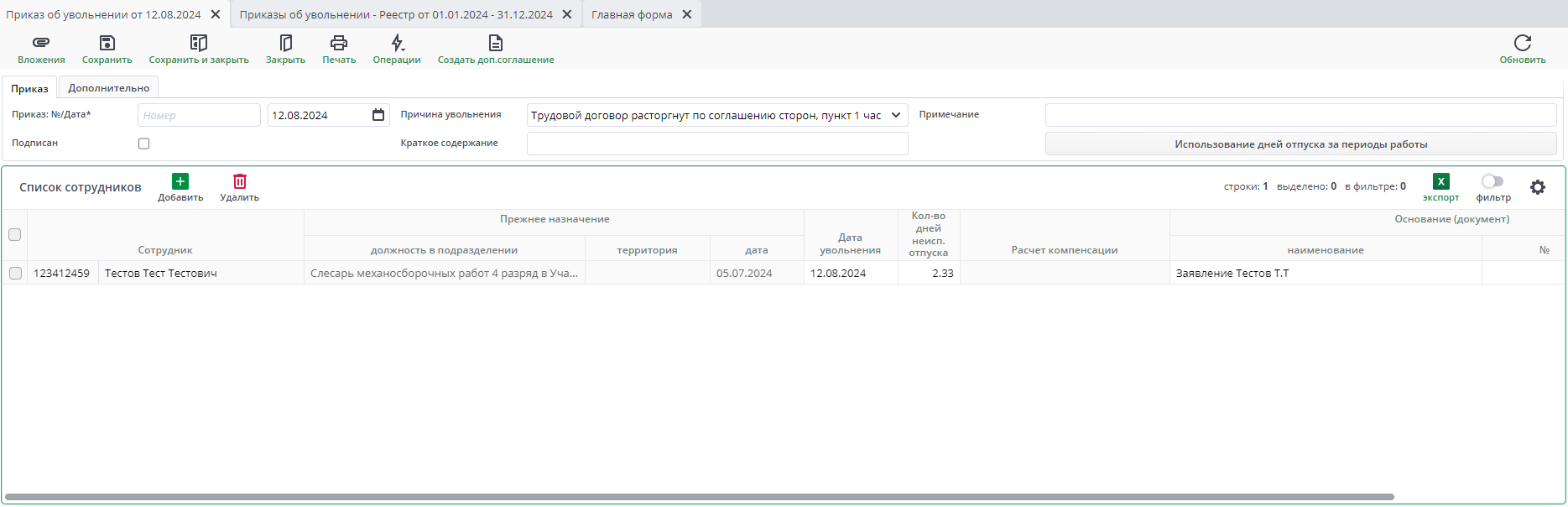The image size is (1568, 507).
Task: Toggle the Подписан checkbox
Action: (x=143, y=144)
